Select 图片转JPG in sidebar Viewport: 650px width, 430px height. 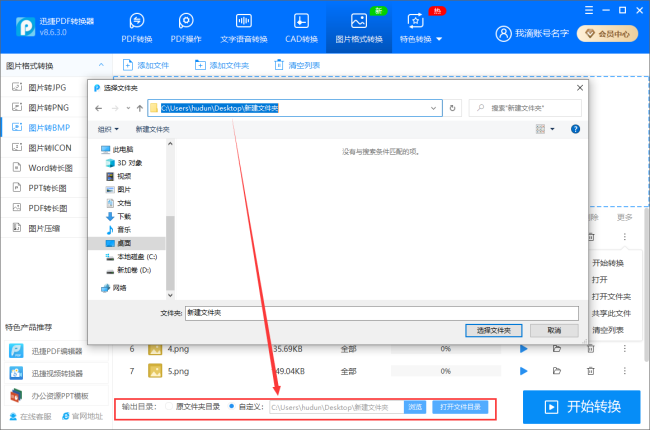pos(44,87)
